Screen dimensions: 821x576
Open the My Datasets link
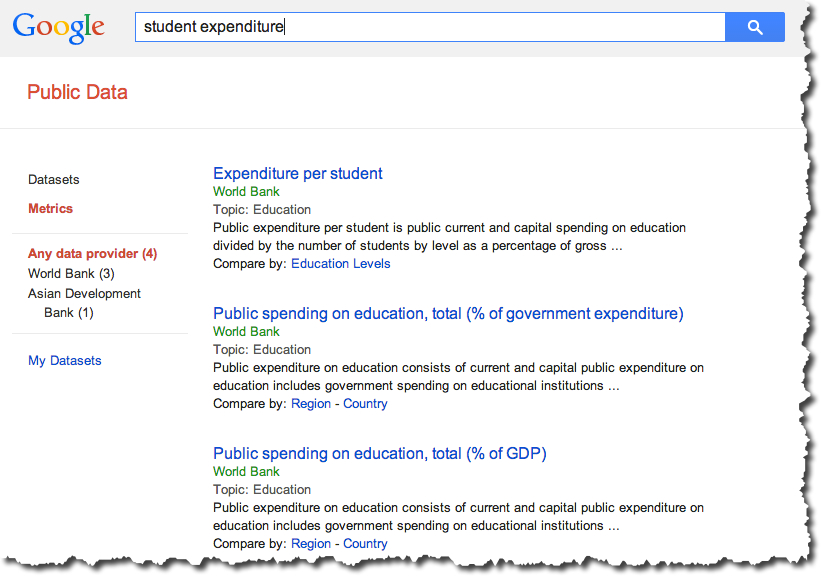[x=65, y=360]
